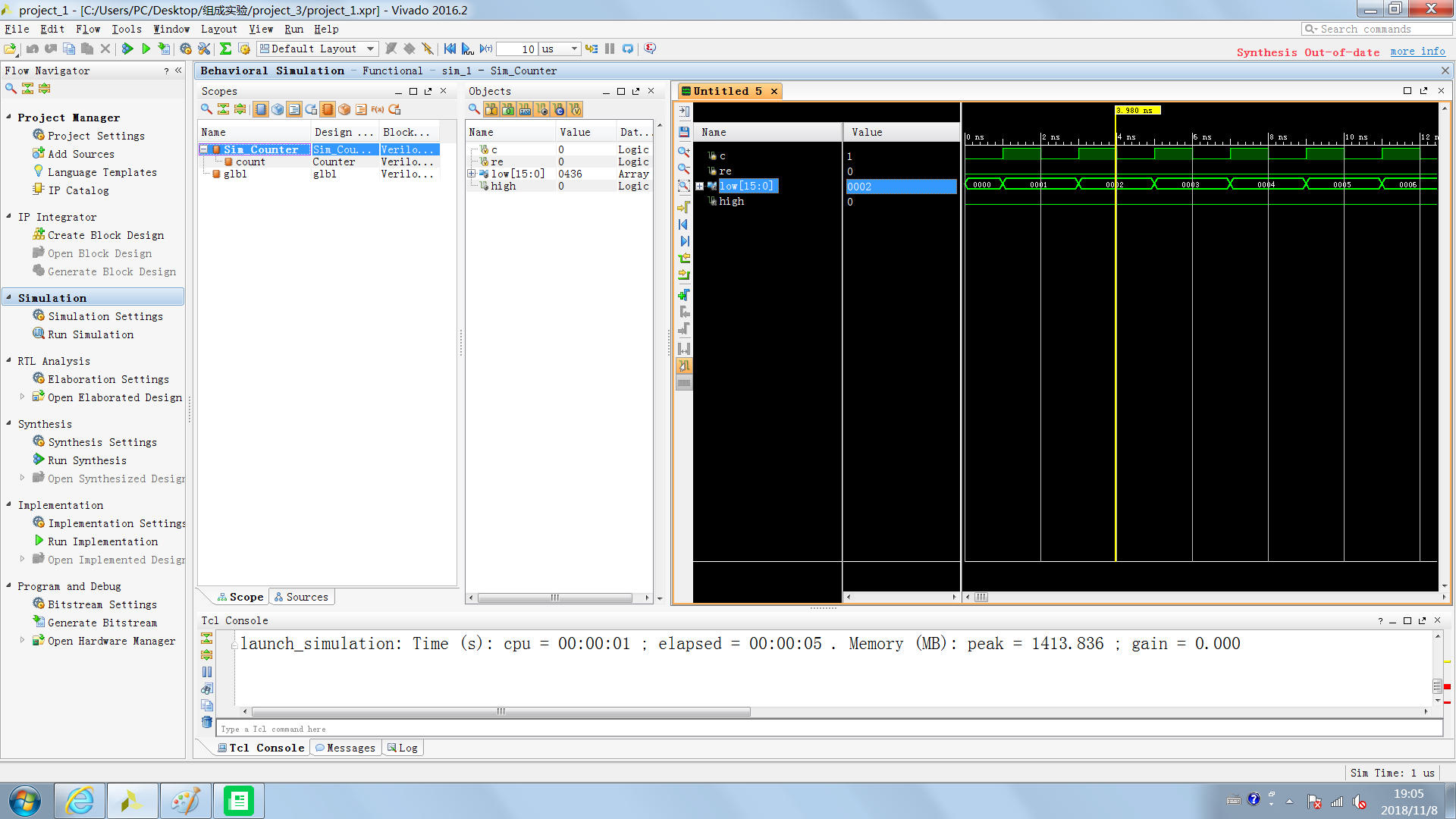Click Save Waveform Configuration icon
1456x819 pixels.
[x=683, y=131]
